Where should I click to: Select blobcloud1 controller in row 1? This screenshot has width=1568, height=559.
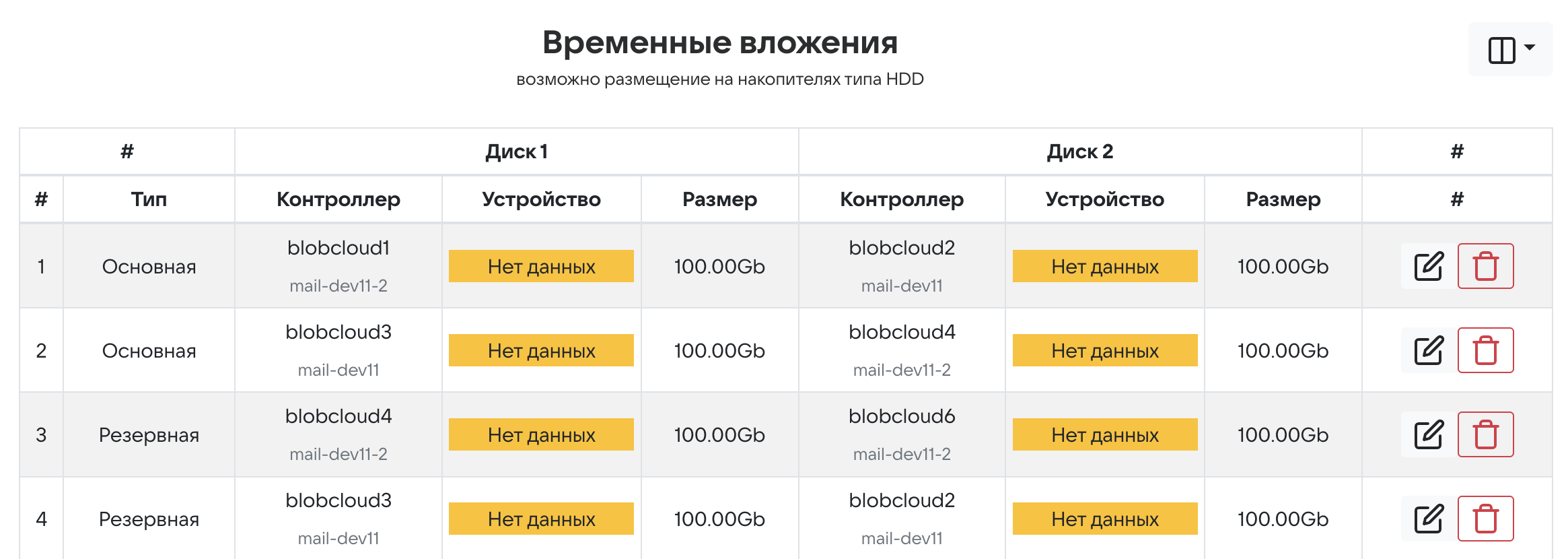(338, 248)
